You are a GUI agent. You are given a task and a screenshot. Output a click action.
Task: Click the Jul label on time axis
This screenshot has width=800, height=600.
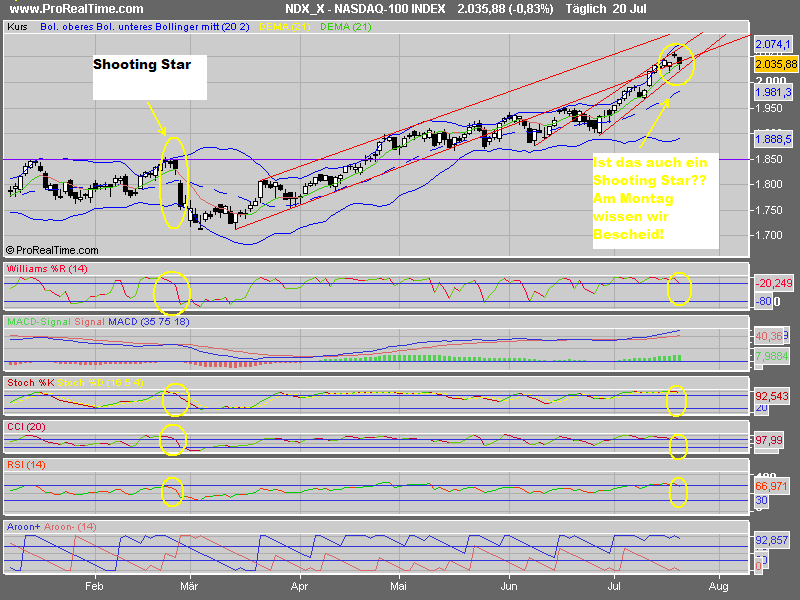614,586
